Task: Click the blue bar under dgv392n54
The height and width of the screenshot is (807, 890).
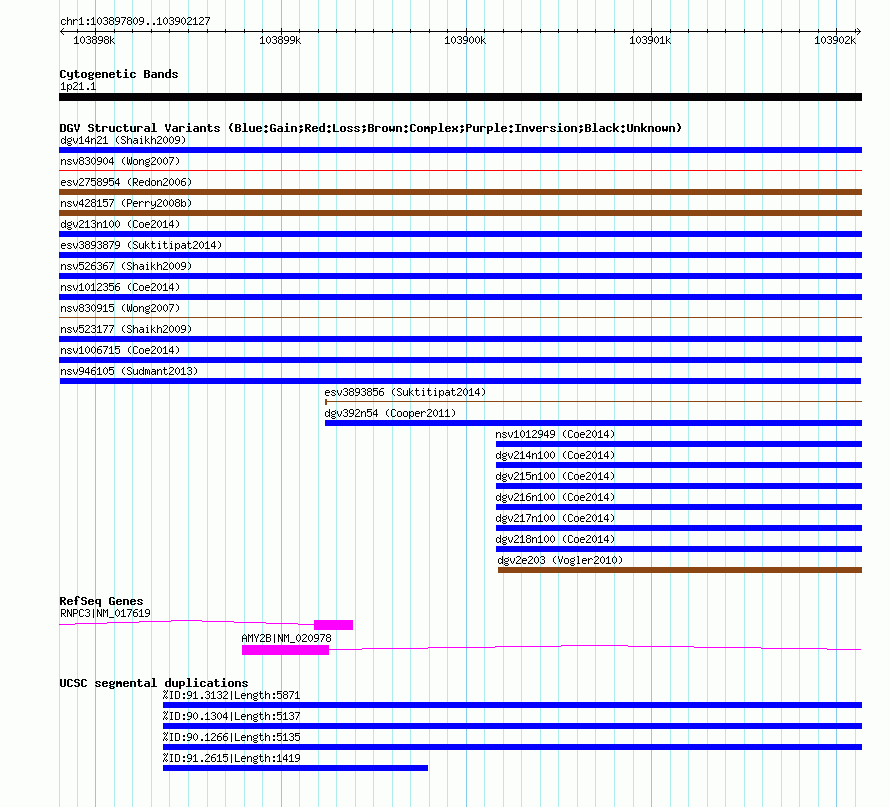Action: tap(593, 423)
